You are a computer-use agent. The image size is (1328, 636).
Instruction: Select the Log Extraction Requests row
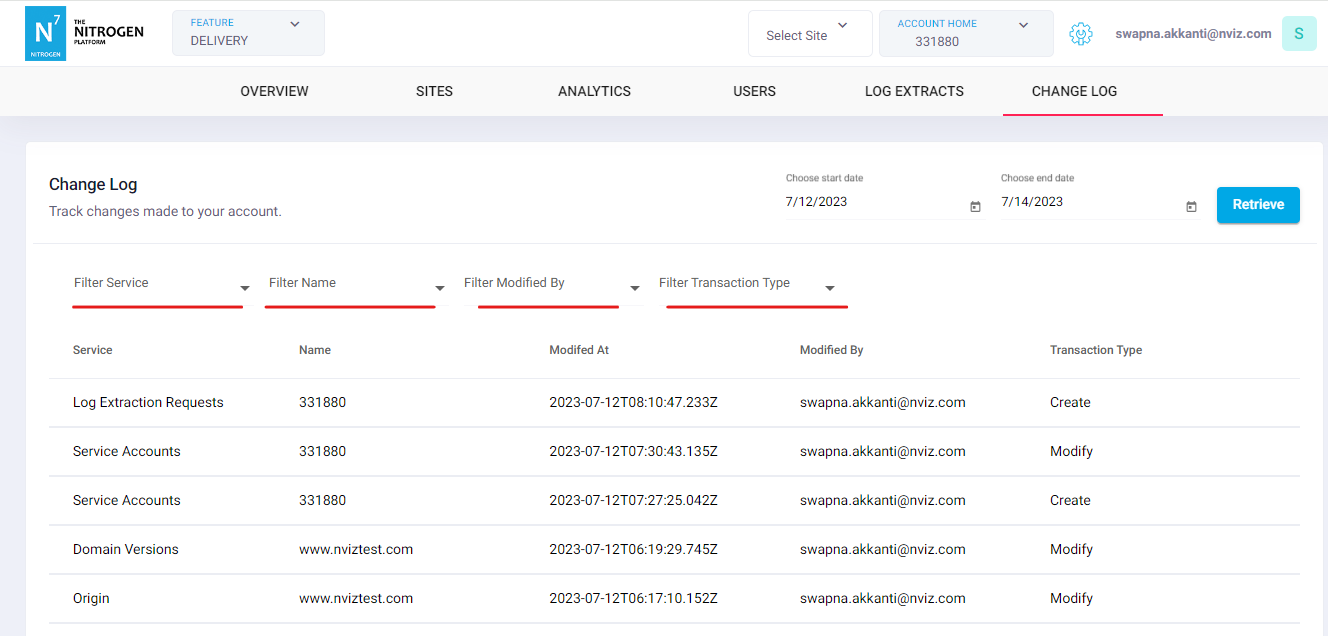coord(148,403)
